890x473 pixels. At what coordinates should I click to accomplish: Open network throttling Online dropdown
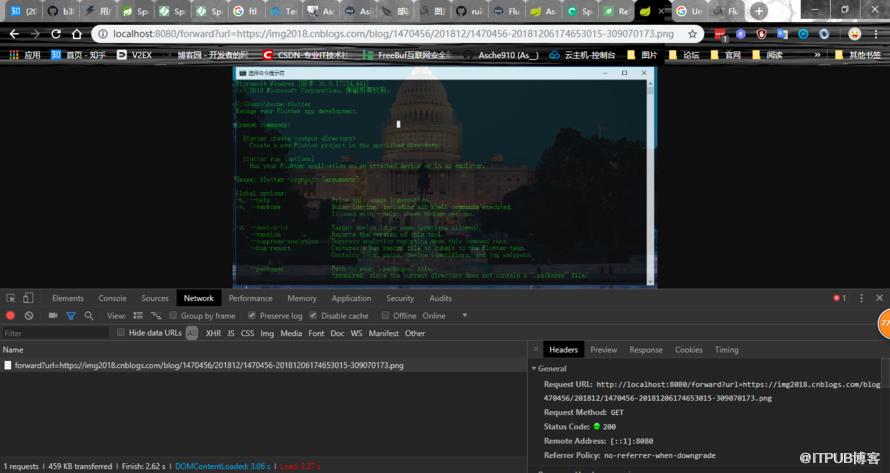[x=446, y=316]
